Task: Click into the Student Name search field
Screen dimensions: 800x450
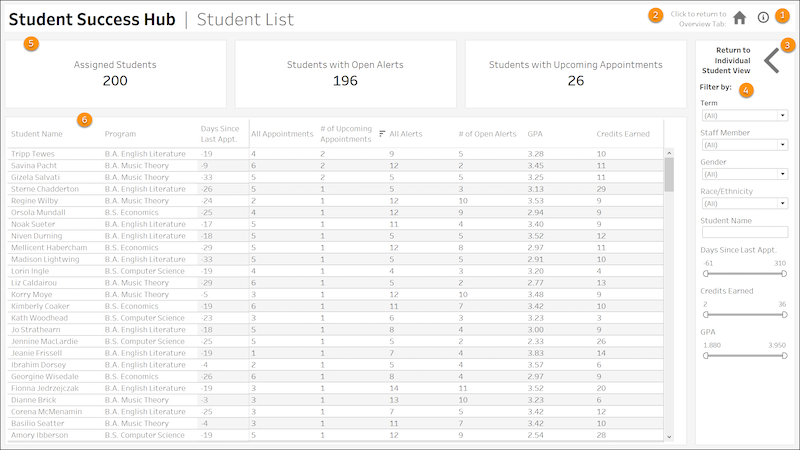Action: 743,232
